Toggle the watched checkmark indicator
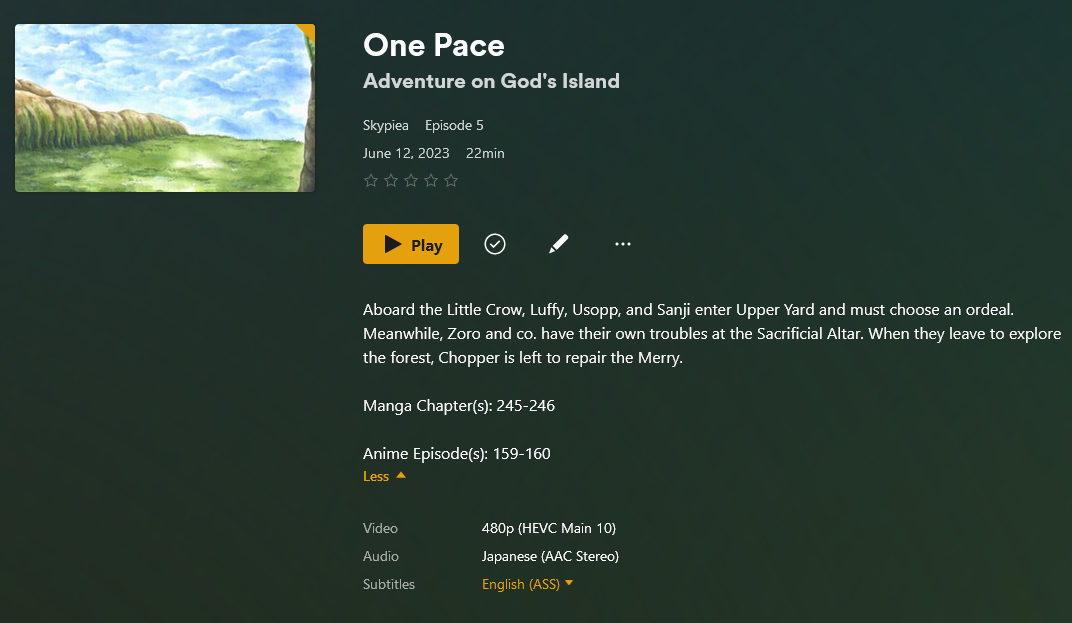Image resolution: width=1072 pixels, height=623 pixels. point(495,243)
